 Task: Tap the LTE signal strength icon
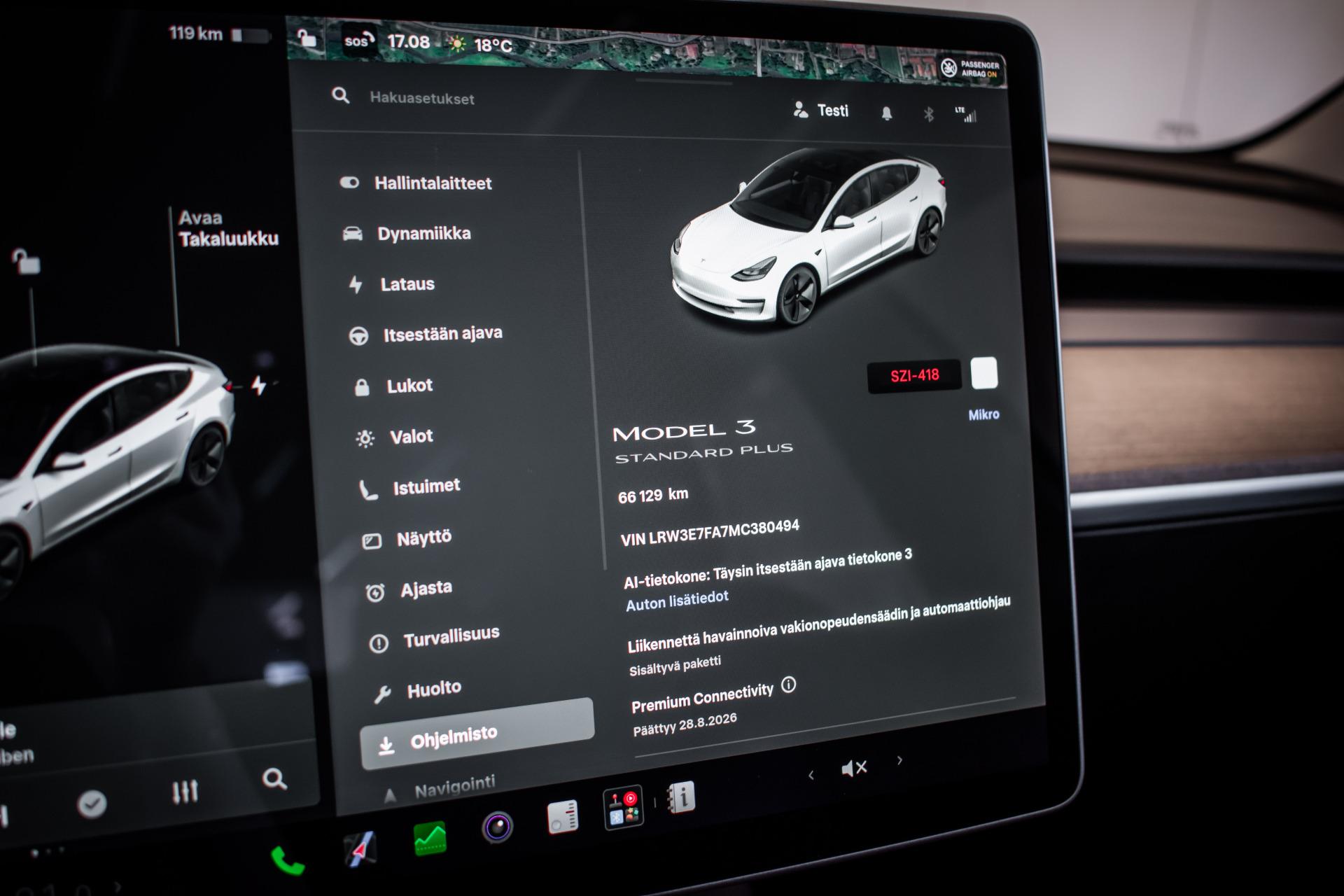tap(966, 115)
